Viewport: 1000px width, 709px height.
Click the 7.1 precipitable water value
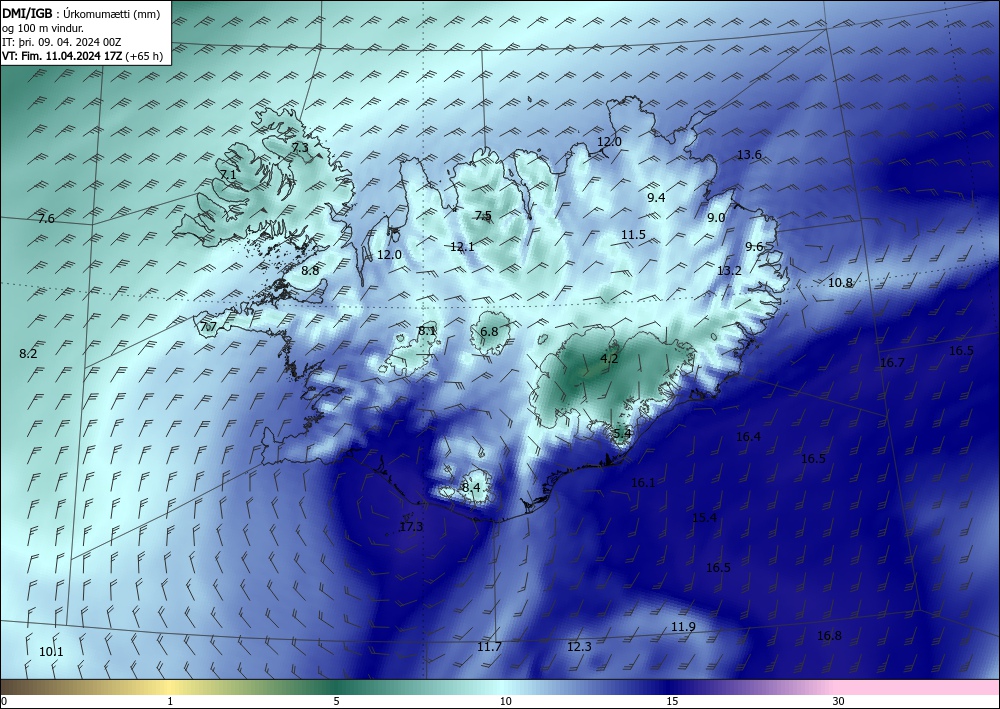228,174
